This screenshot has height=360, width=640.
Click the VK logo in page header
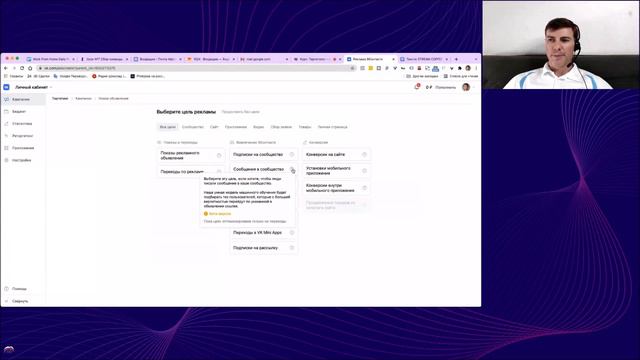pos(6,87)
